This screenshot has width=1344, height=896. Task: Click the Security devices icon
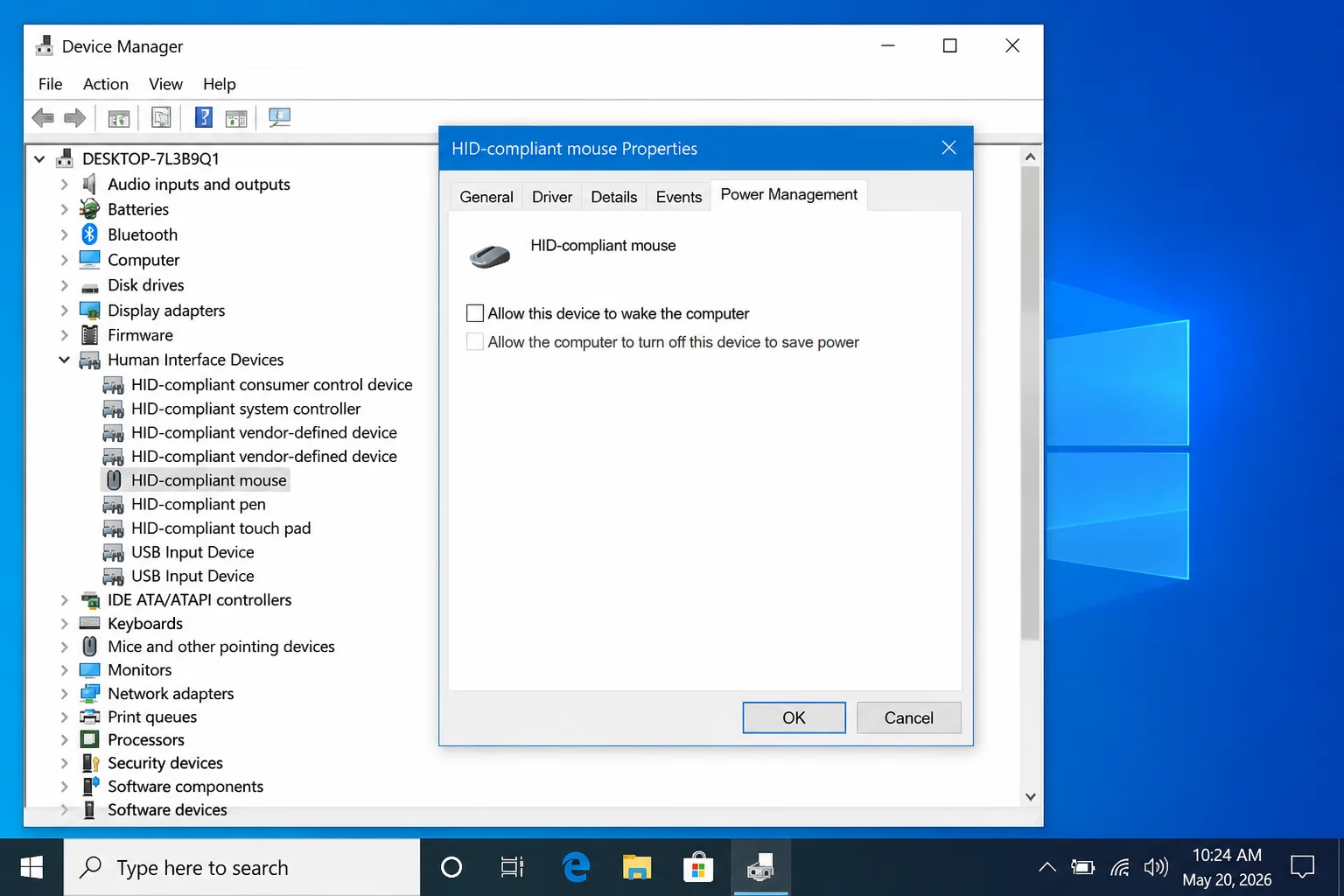coord(90,763)
